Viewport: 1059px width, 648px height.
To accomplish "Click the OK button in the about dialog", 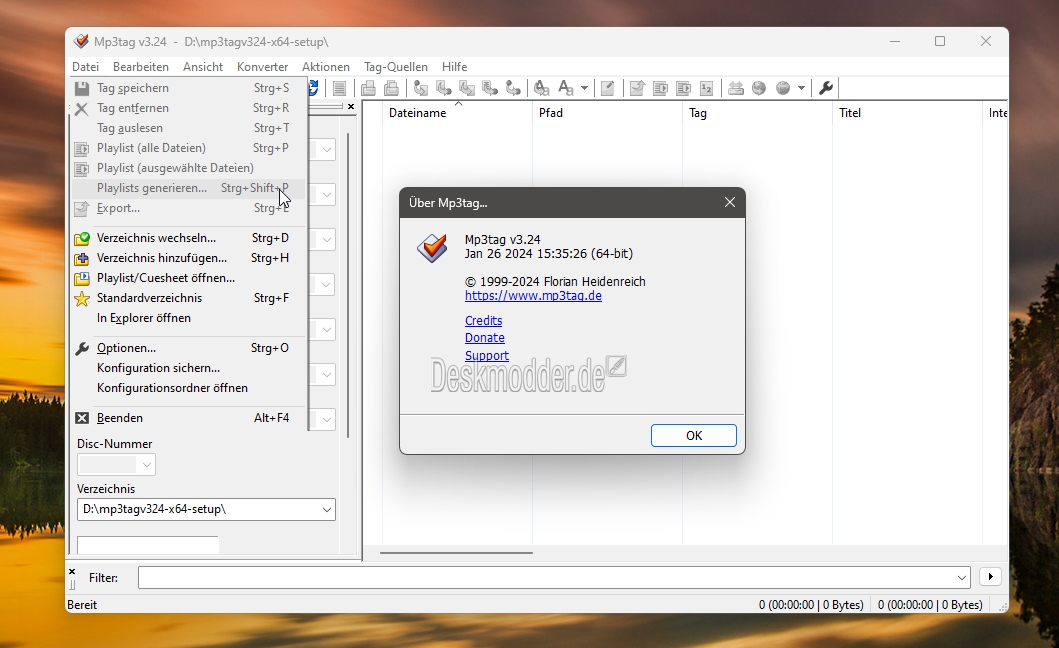I will [694, 436].
